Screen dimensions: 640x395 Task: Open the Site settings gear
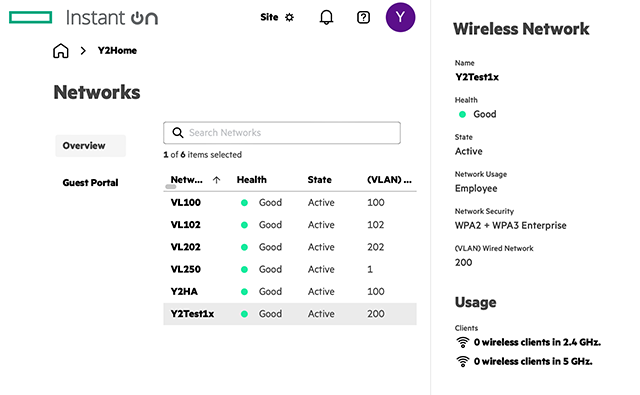[x=289, y=17]
